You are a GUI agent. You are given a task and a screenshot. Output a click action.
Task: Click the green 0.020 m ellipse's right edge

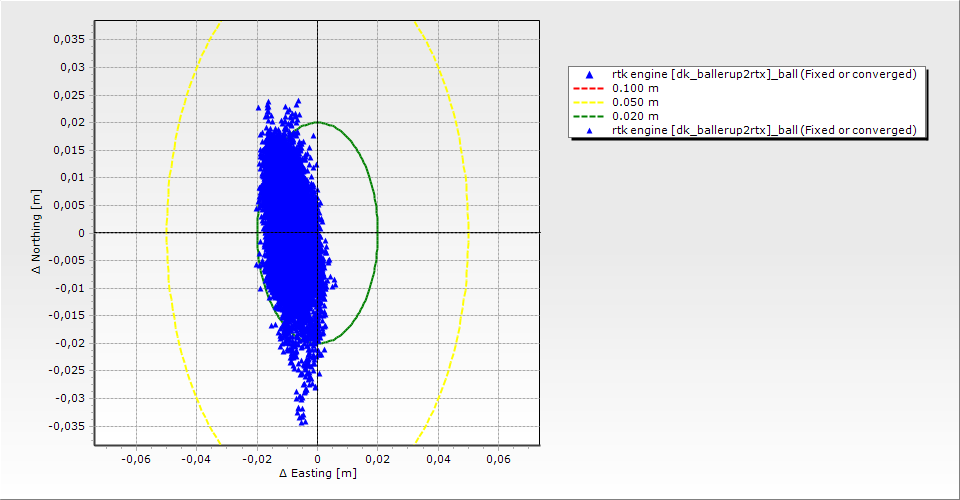(x=377, y=232)
